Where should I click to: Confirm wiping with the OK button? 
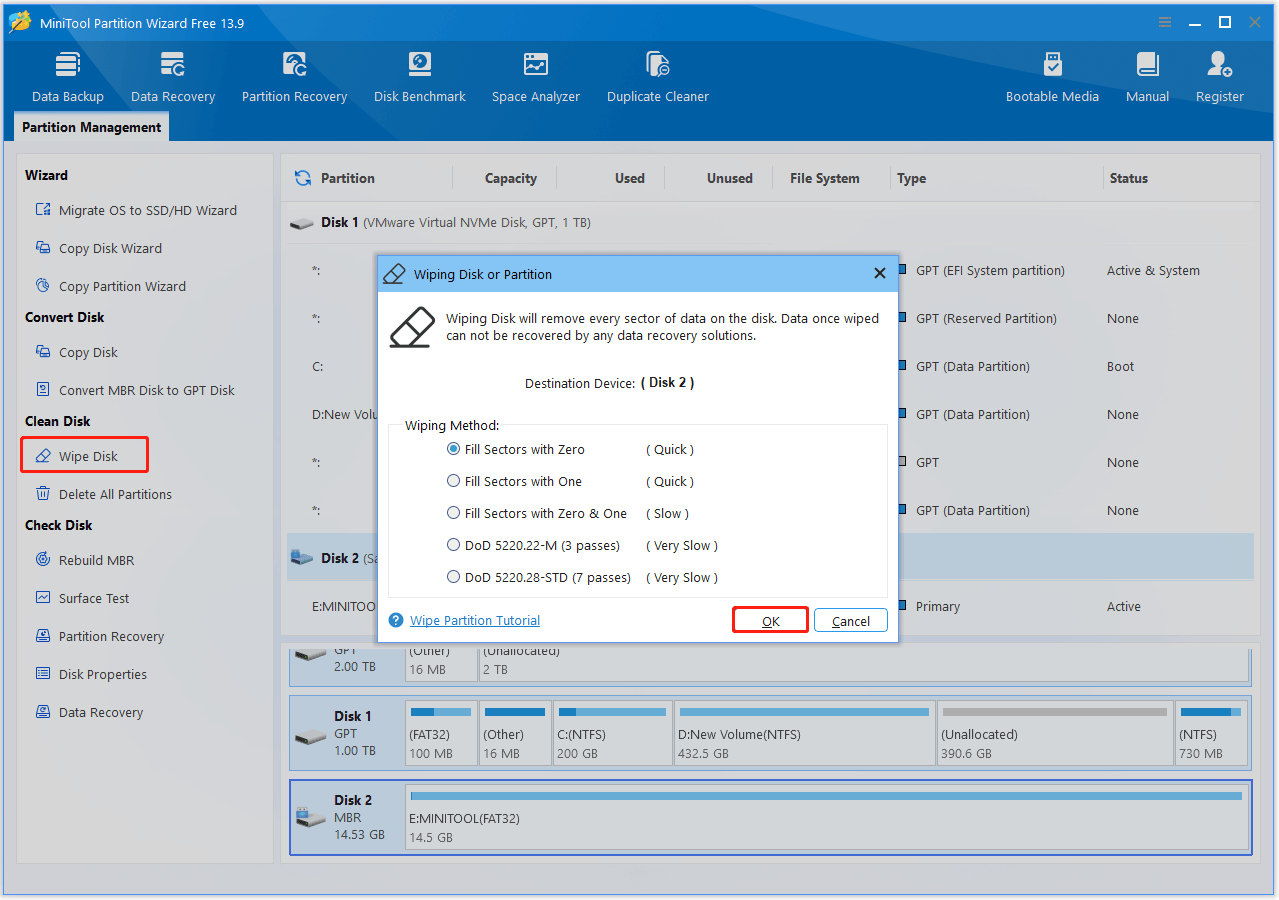click(770, 621)
